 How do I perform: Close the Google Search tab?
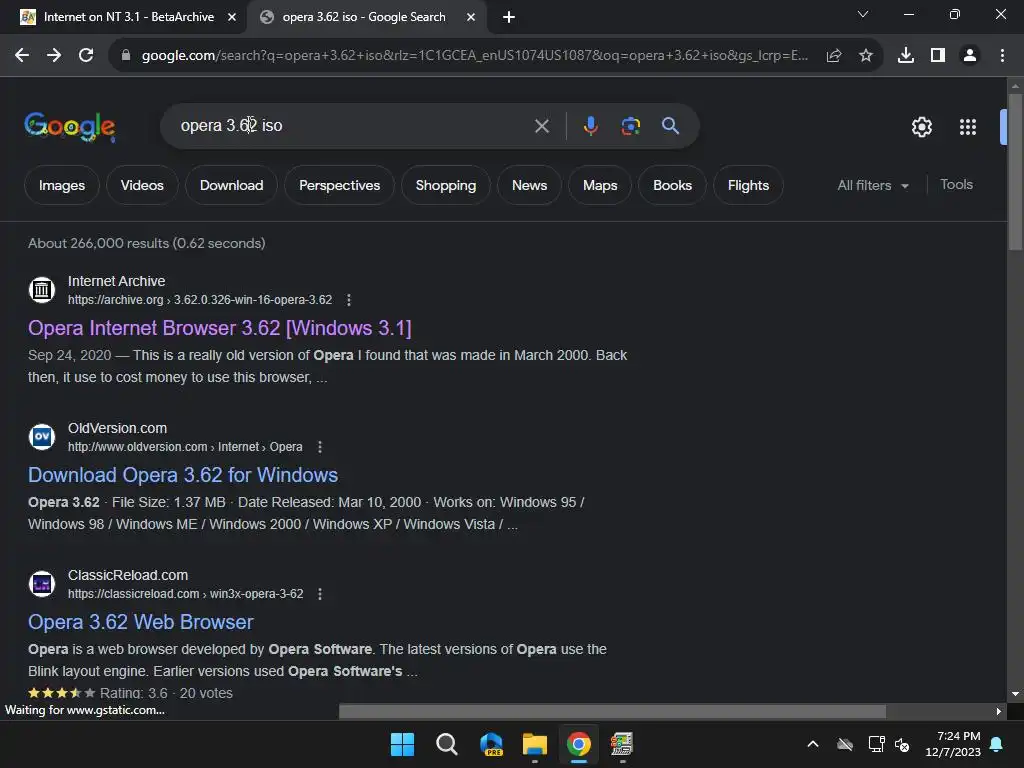(x=471, y=17)
